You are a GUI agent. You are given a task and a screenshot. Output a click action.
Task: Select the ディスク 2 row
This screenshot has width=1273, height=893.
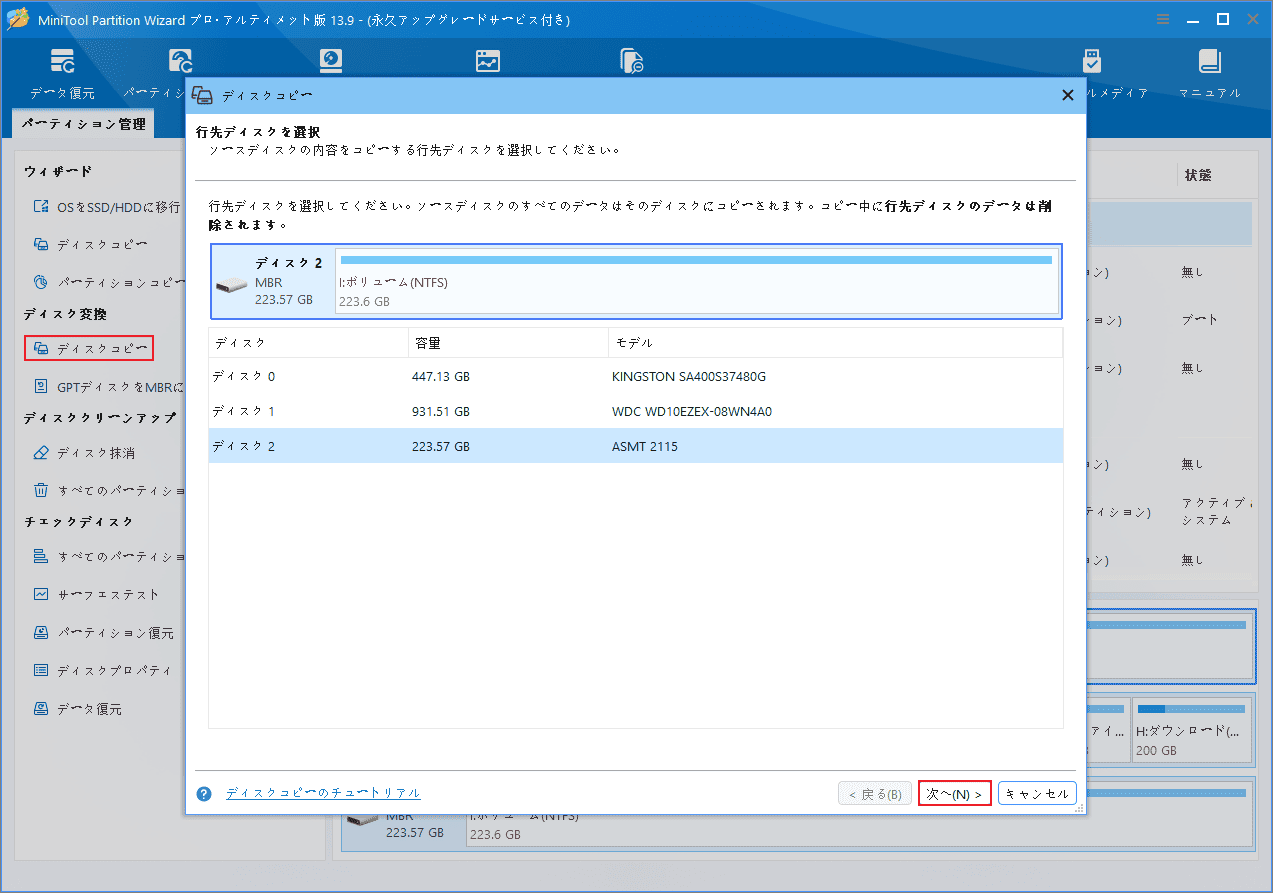point(636,446)
